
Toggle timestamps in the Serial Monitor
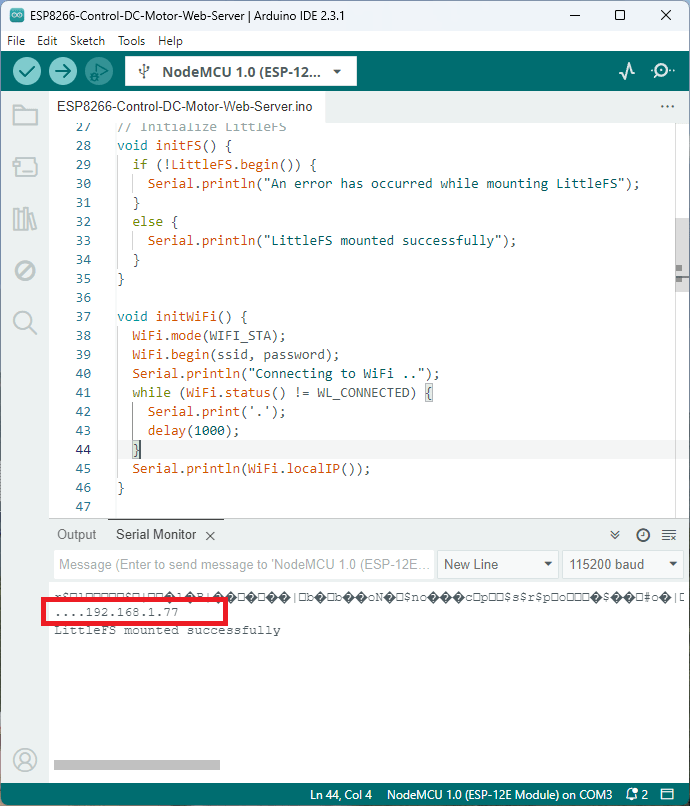[x=643, y=535]
